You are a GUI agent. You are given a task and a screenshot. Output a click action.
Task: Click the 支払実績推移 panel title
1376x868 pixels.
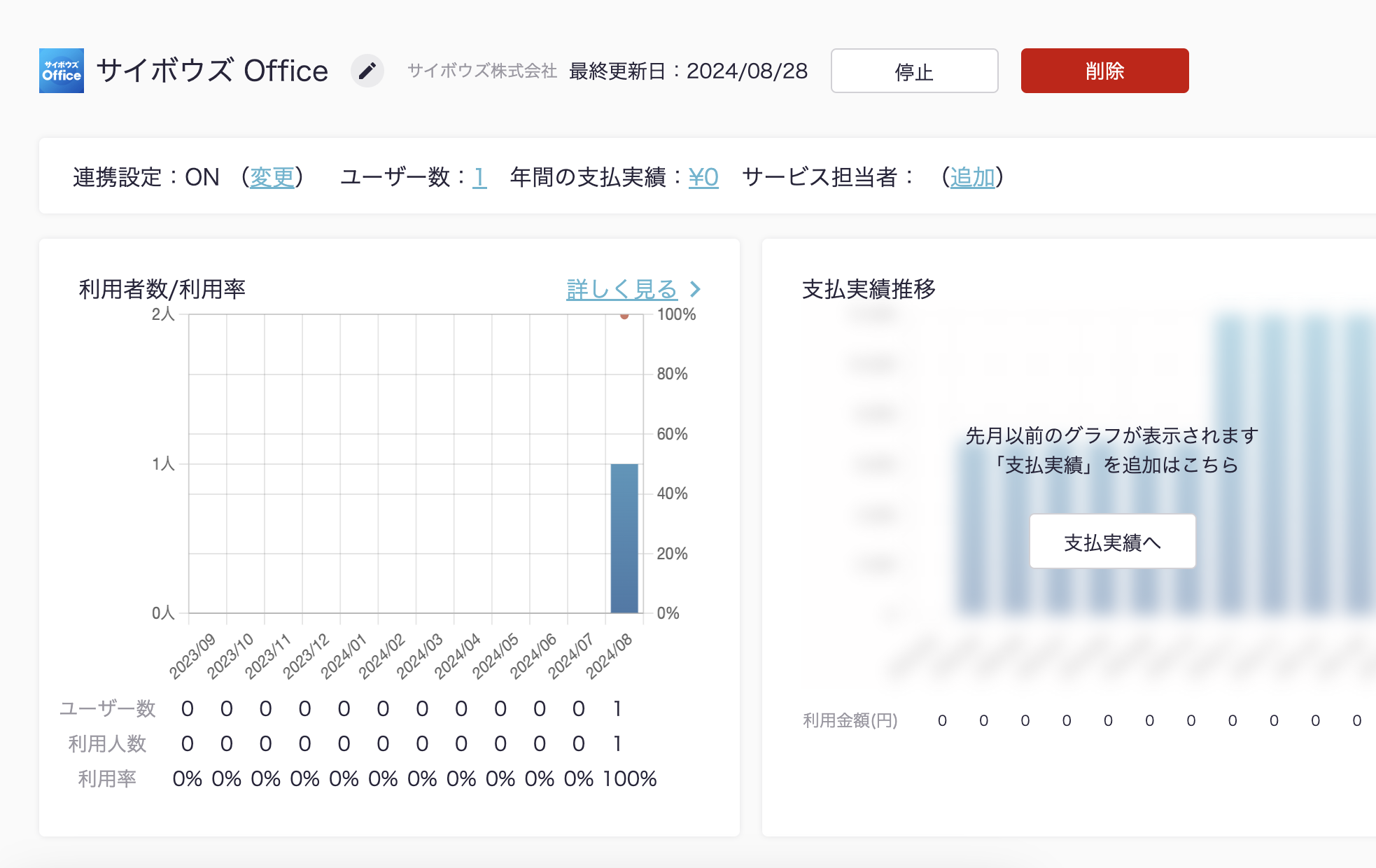pos(869,289)
